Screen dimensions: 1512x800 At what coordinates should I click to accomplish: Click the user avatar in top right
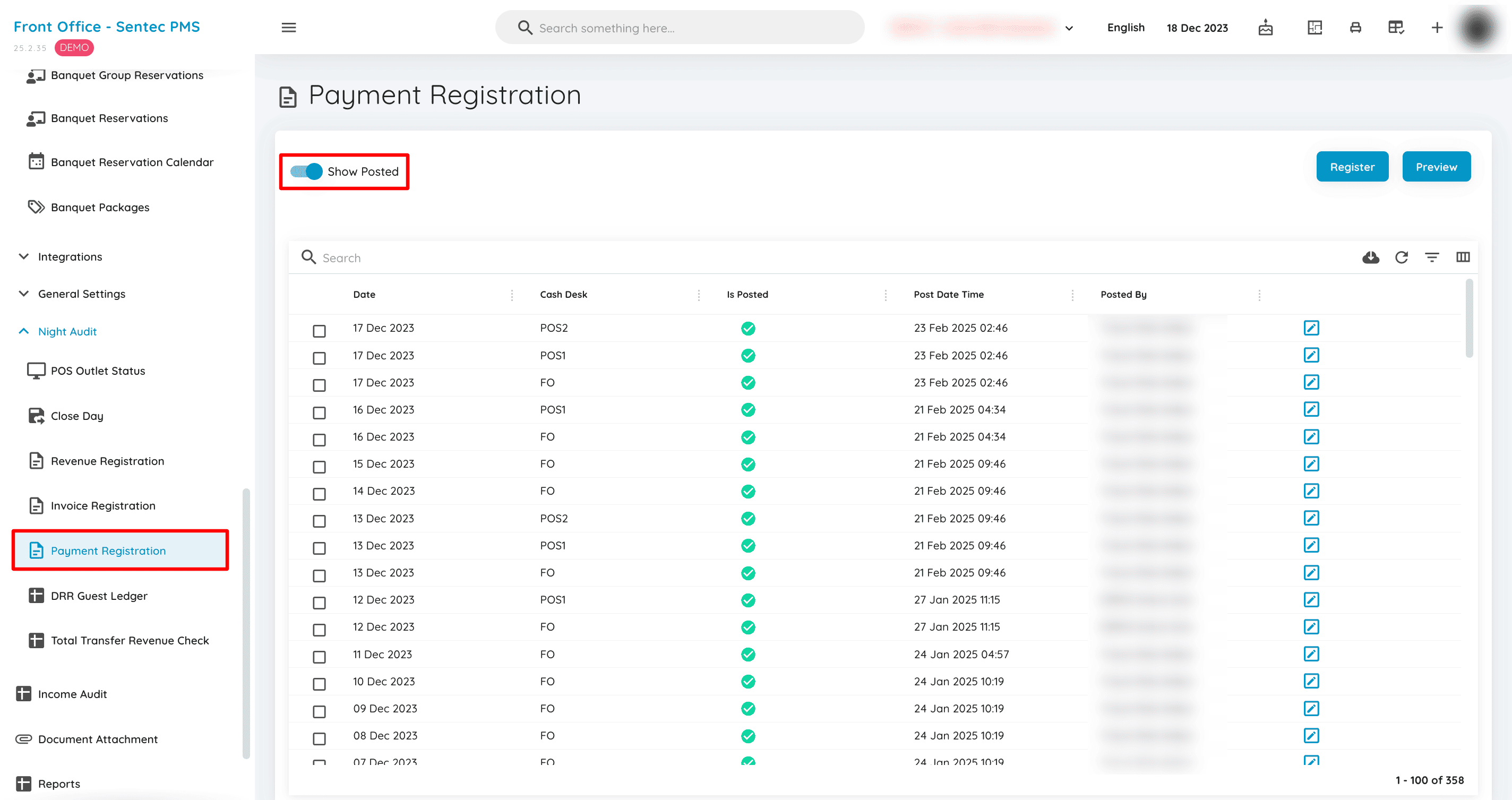[x=1477, y=28]
